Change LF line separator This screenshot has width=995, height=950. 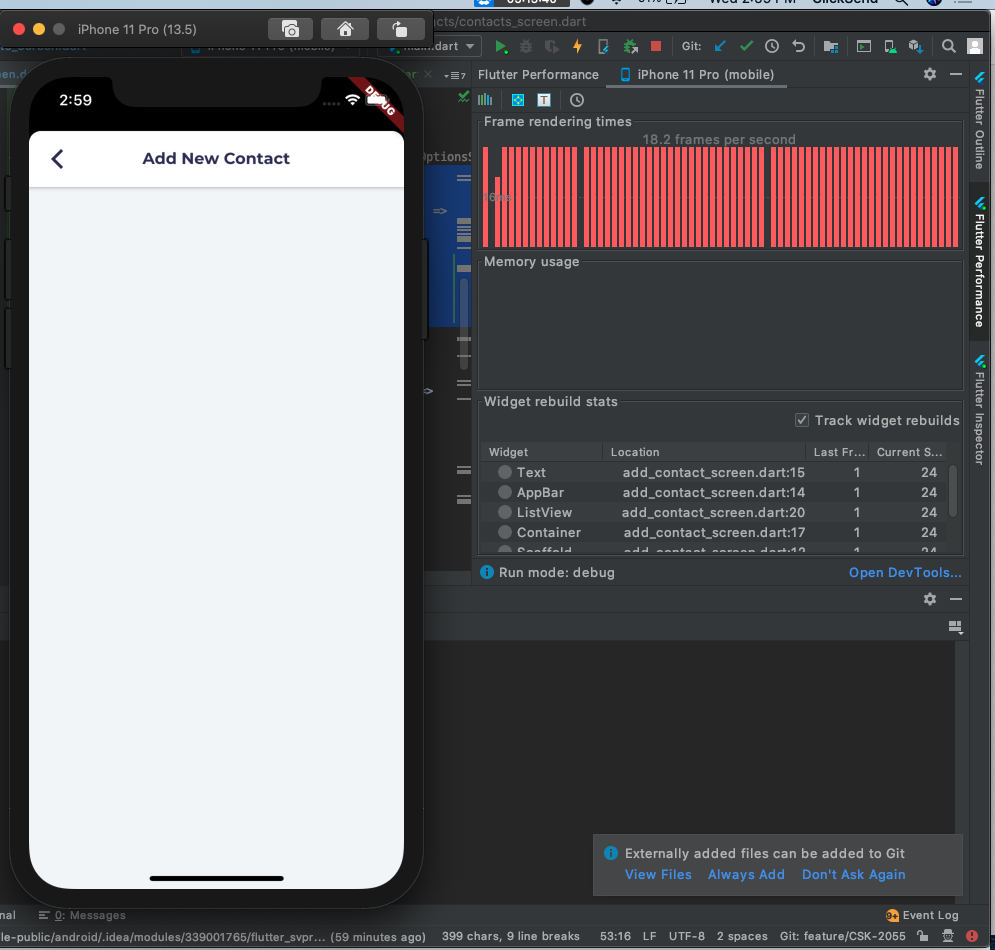coord(649,936)
